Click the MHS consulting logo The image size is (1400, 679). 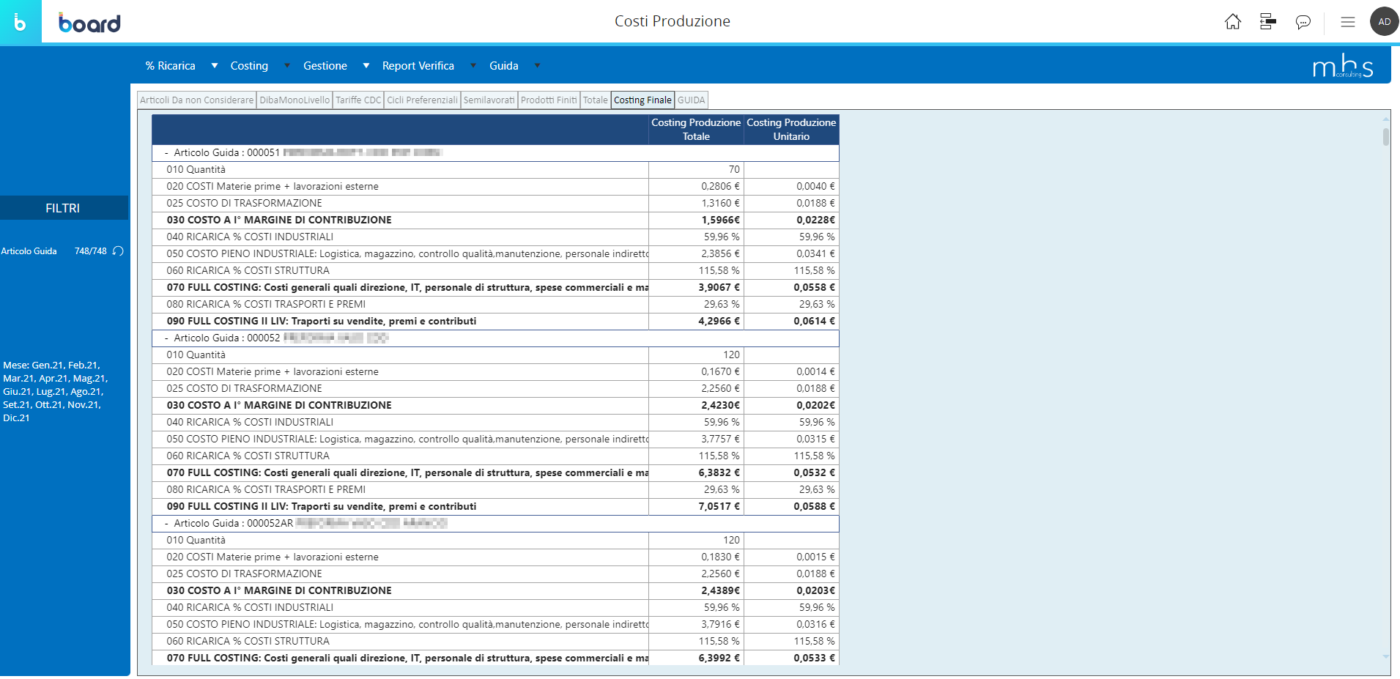coord(1342,67)
